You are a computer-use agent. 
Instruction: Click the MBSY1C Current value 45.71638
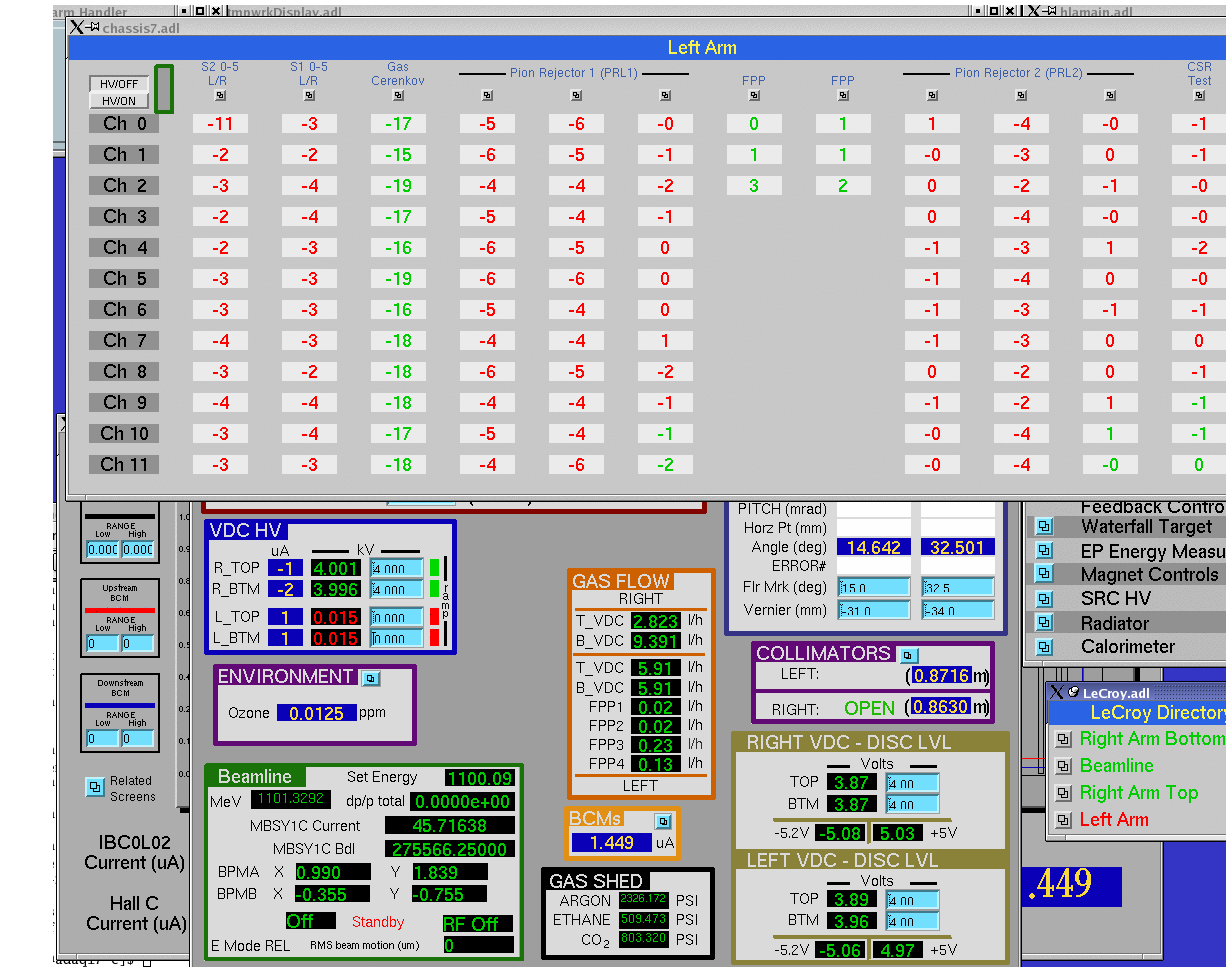[450, 826]
